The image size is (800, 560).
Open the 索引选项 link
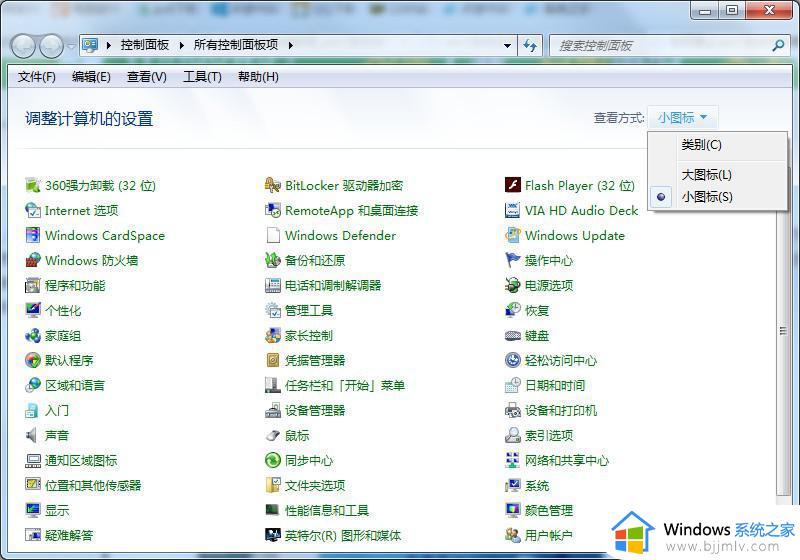tap(549, 436)
